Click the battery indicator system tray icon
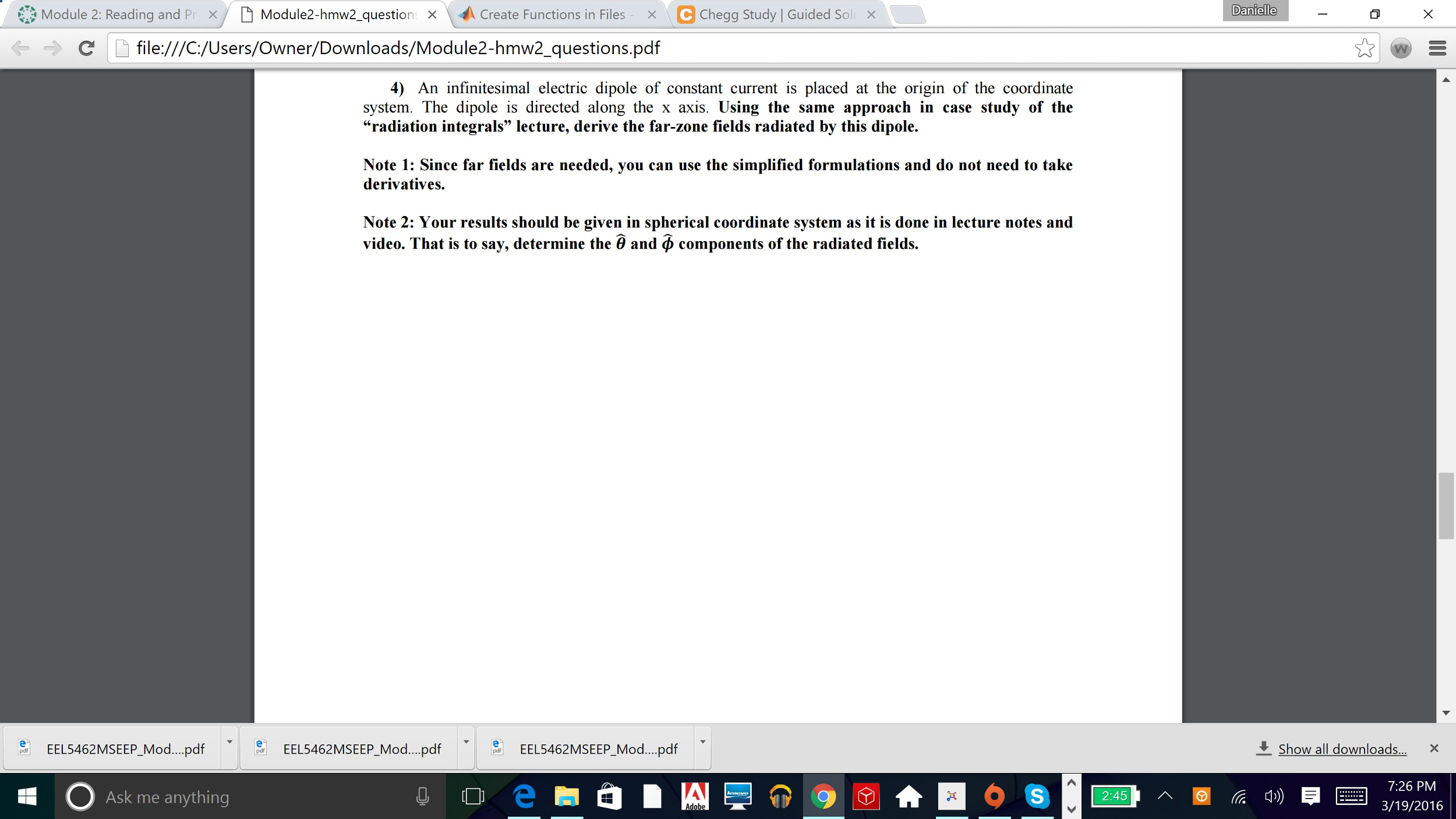The width and height of the screenshot is (1456, 819). [1113, 796]
